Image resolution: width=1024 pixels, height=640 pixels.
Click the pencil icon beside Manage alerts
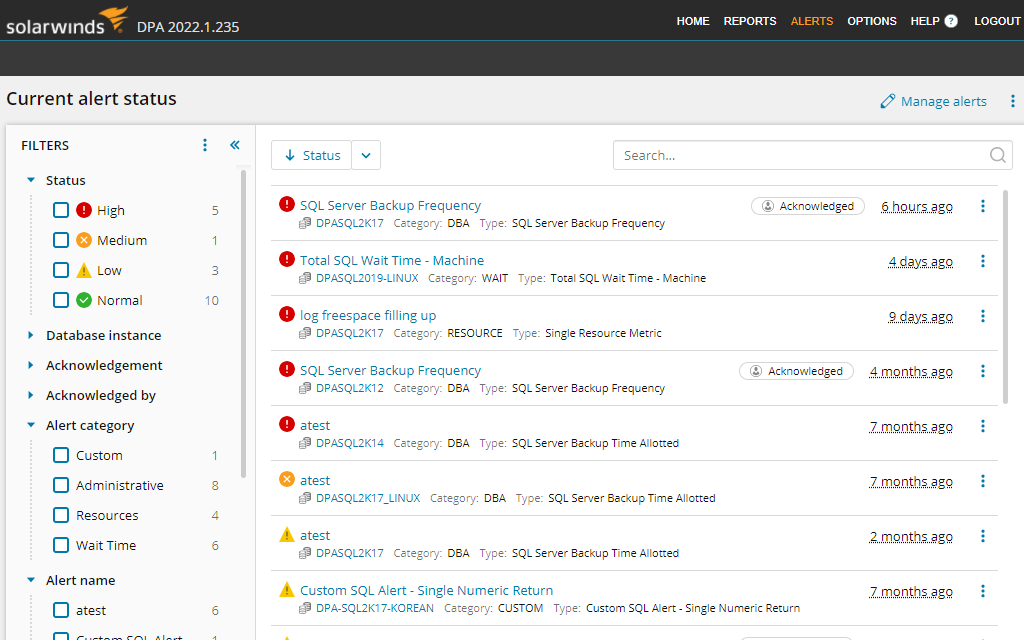pos(887,101)
